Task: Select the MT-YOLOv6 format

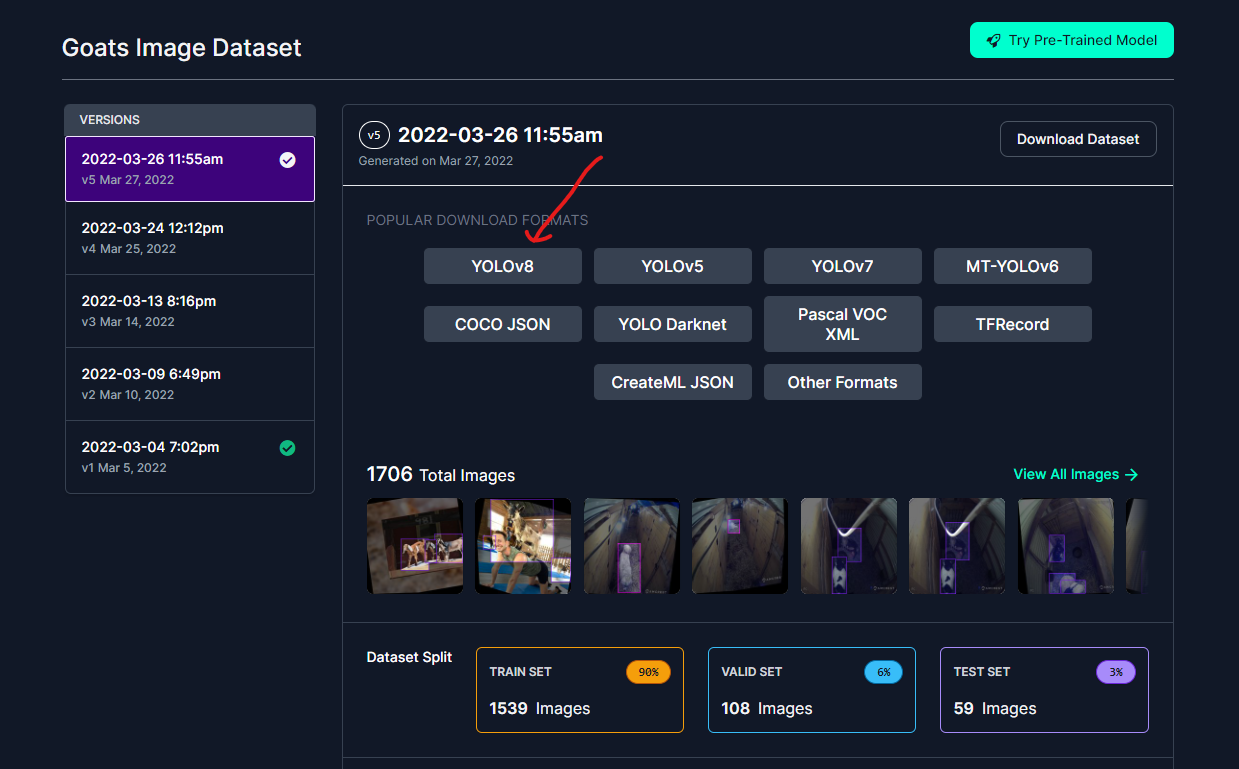Action: [x=1013, y=267]
